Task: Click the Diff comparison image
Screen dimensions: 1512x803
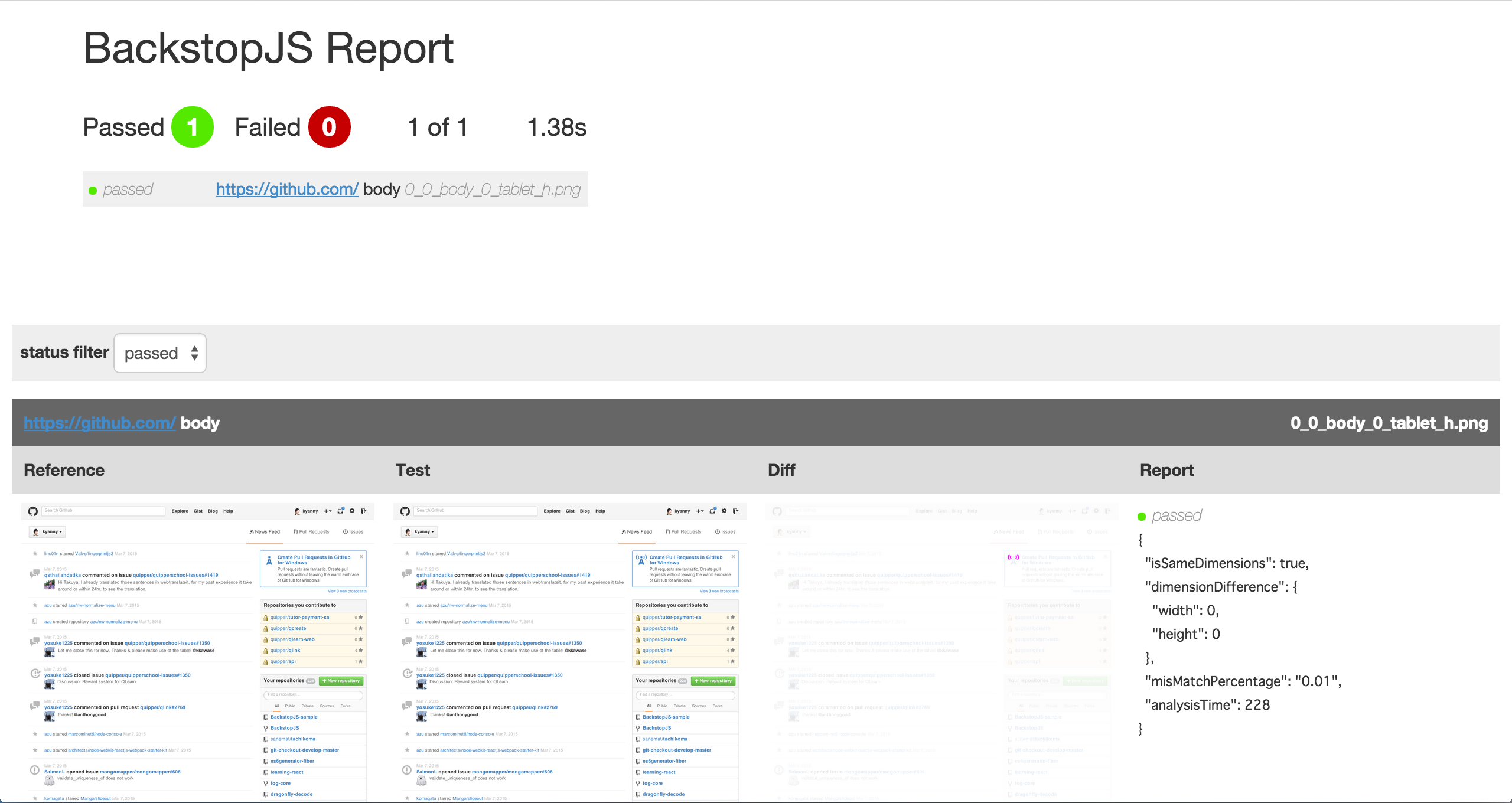Action: coord(941,649)
